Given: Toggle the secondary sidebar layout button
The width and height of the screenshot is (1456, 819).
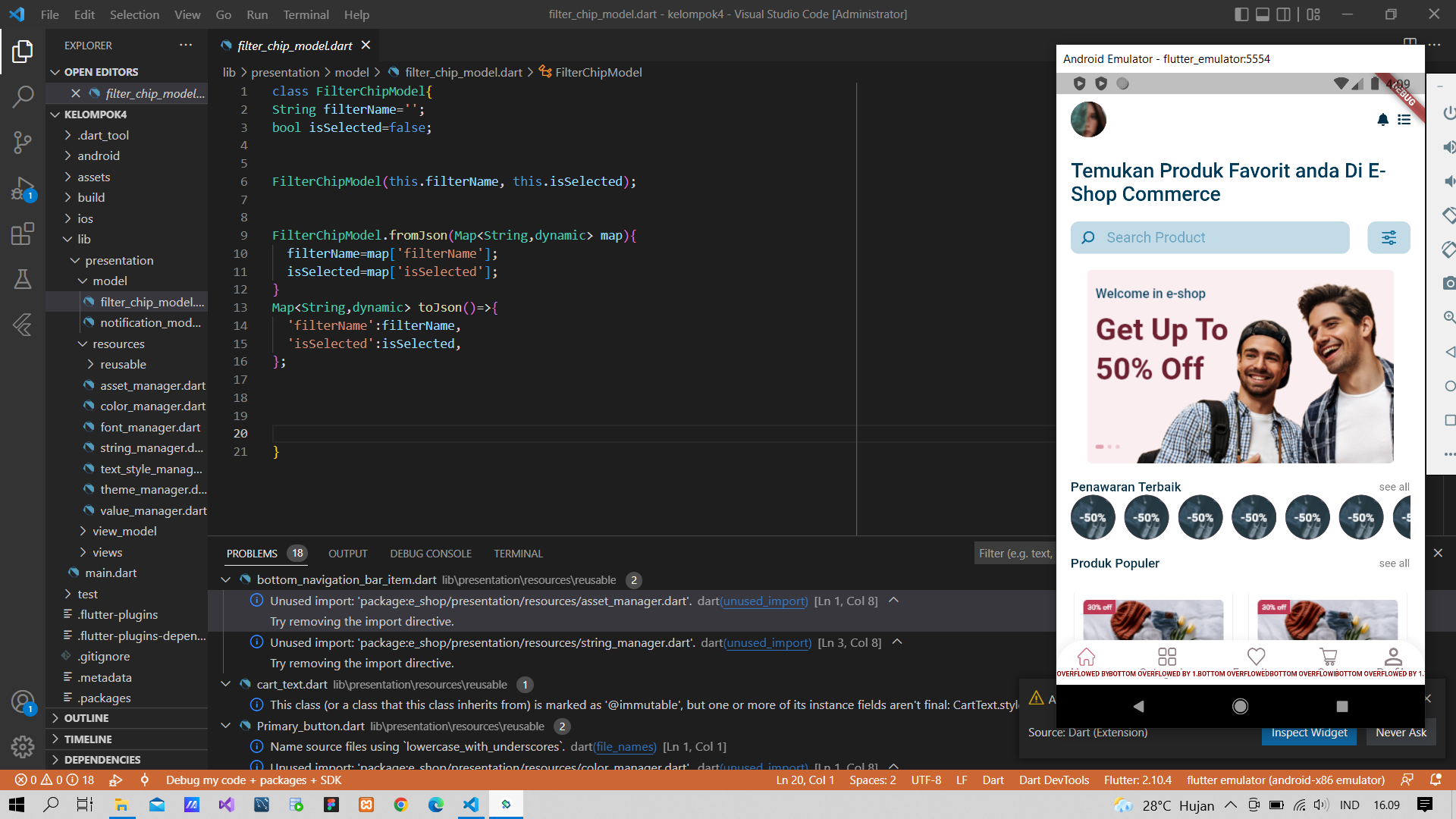Looking at the screenshot, I should pyautogui.click(x=1283, y=14).
